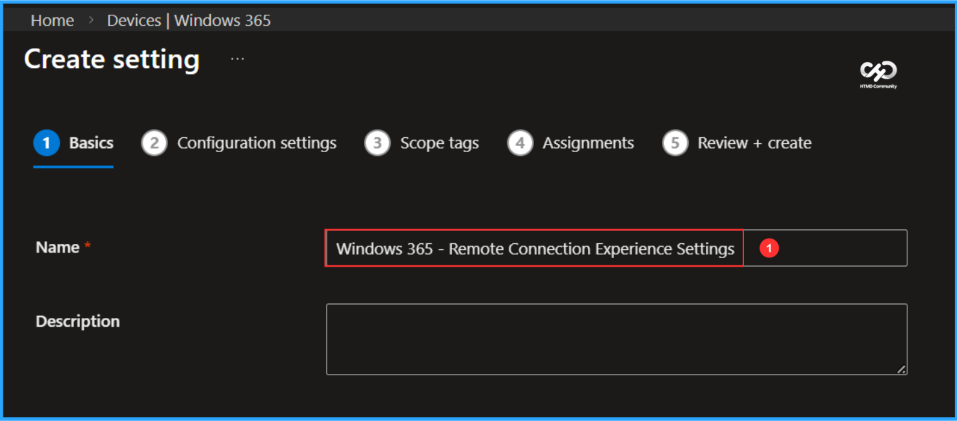Switch to the Configuration settings step

[239, 143]
